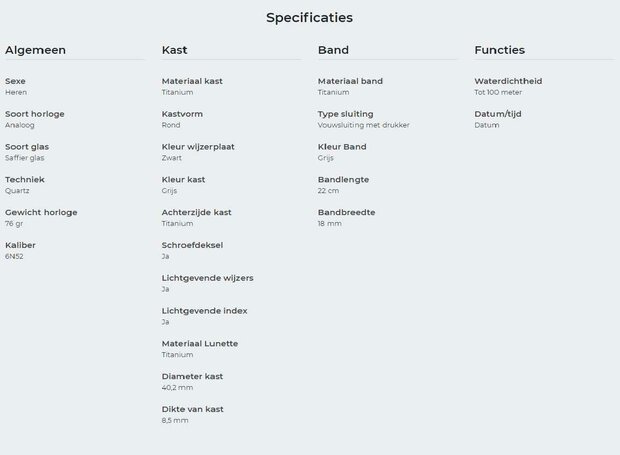Click the Sexe label
Screen dimensions: 620x455
click(x=15, y=81)
